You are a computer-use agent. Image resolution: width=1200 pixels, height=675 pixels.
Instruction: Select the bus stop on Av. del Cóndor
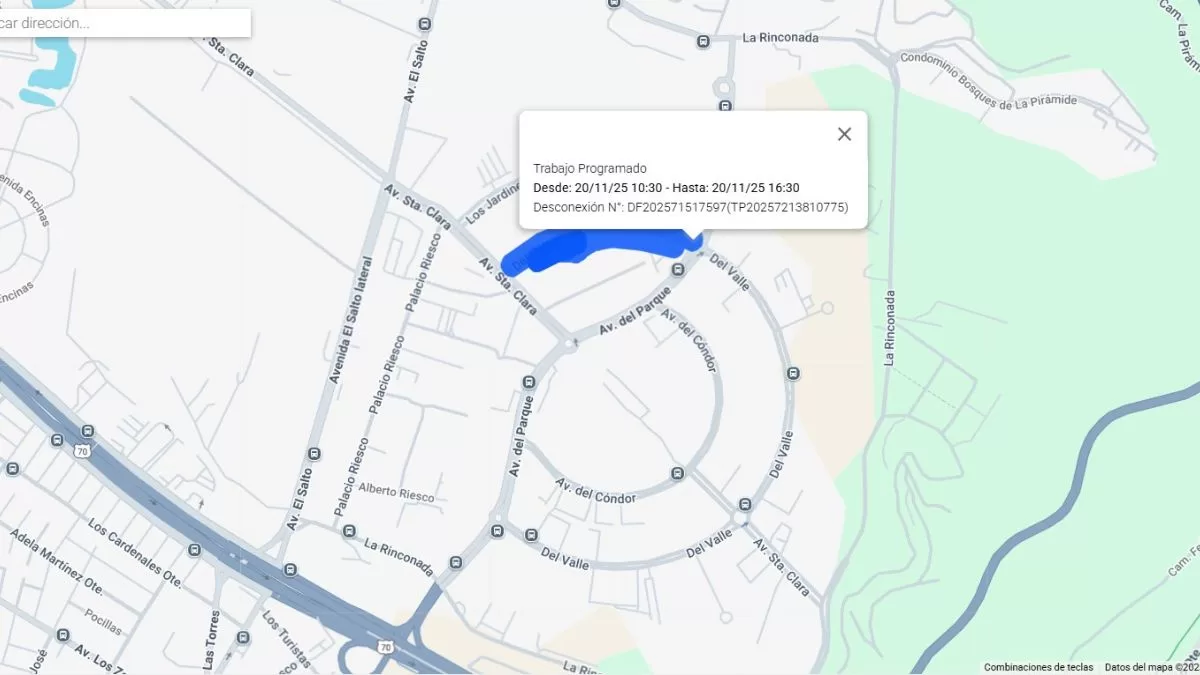coord(677,473)
